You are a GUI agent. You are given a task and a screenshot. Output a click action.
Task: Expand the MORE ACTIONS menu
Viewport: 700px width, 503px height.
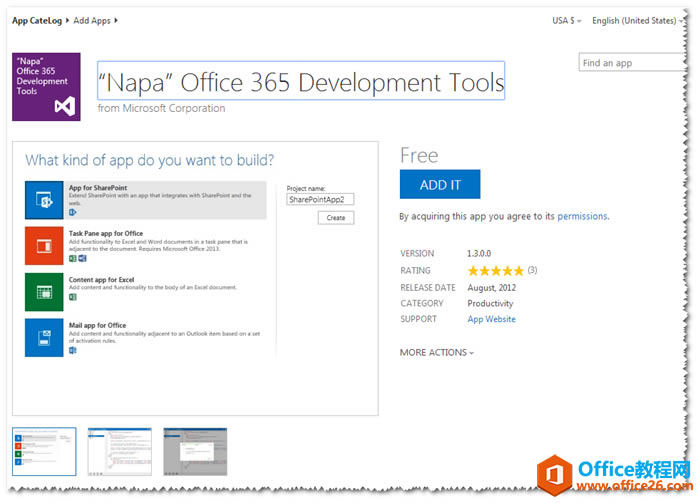pos(437,353)
